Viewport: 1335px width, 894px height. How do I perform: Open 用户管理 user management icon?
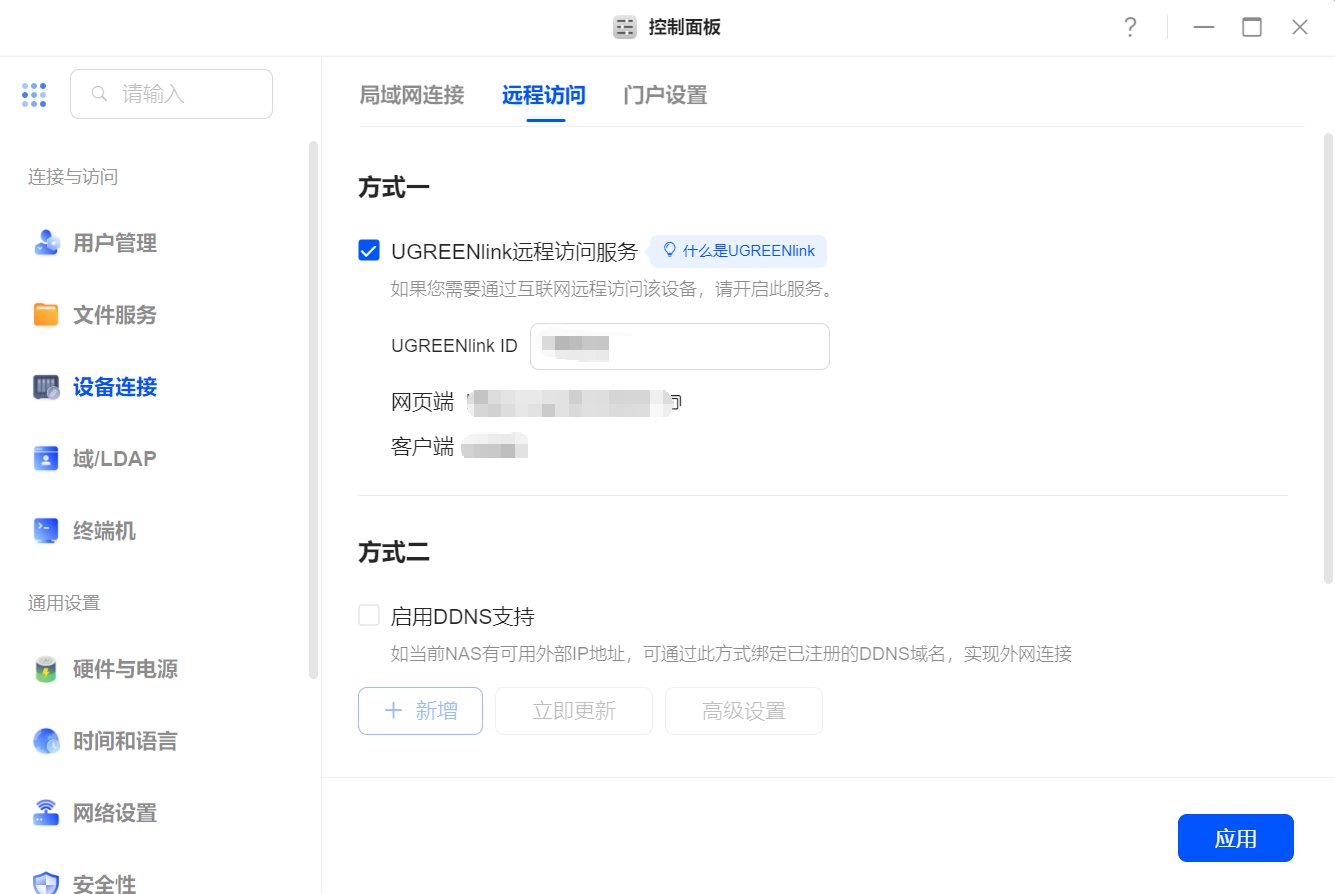click(x=46, y=243)
